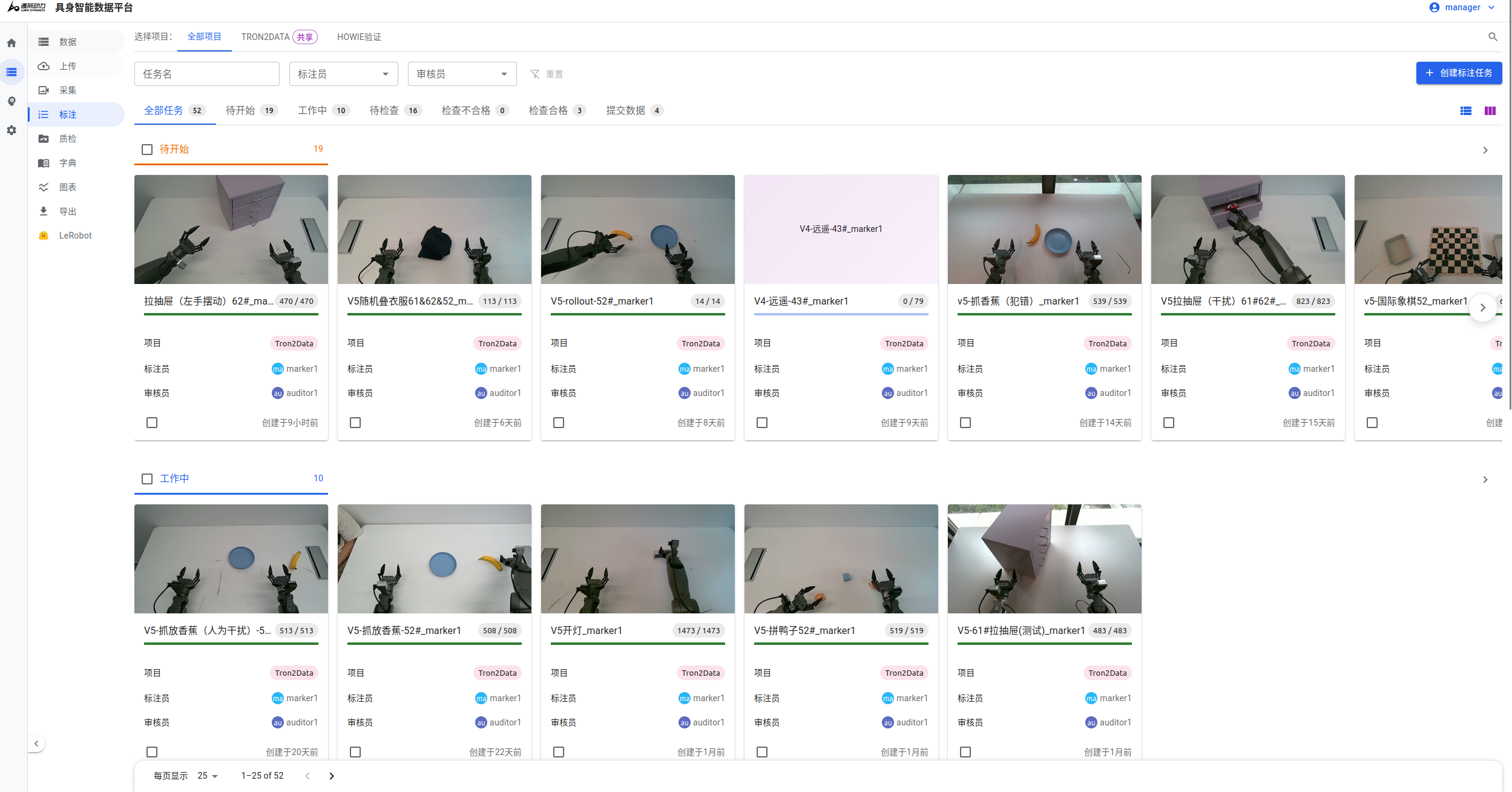Check the 工作中 column select-all checkbox
The height and width of the screenshot is (792, 1512).
click(147, 479)
